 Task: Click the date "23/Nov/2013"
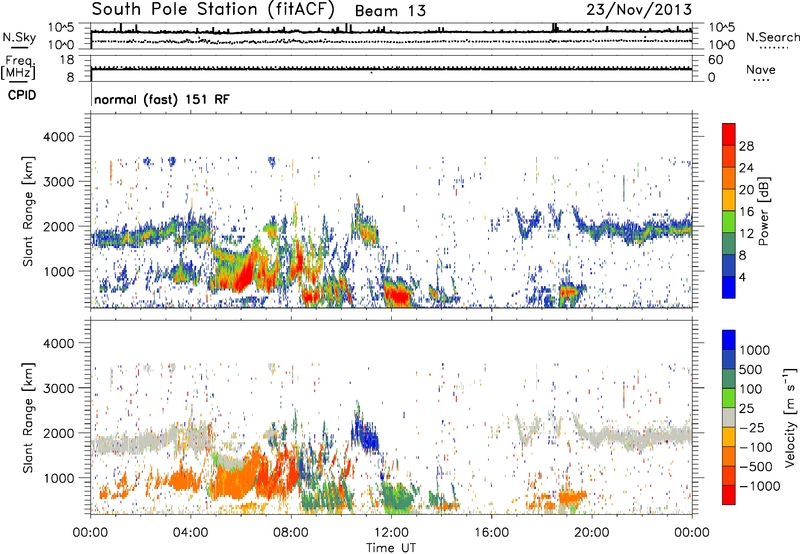[639, 10]
